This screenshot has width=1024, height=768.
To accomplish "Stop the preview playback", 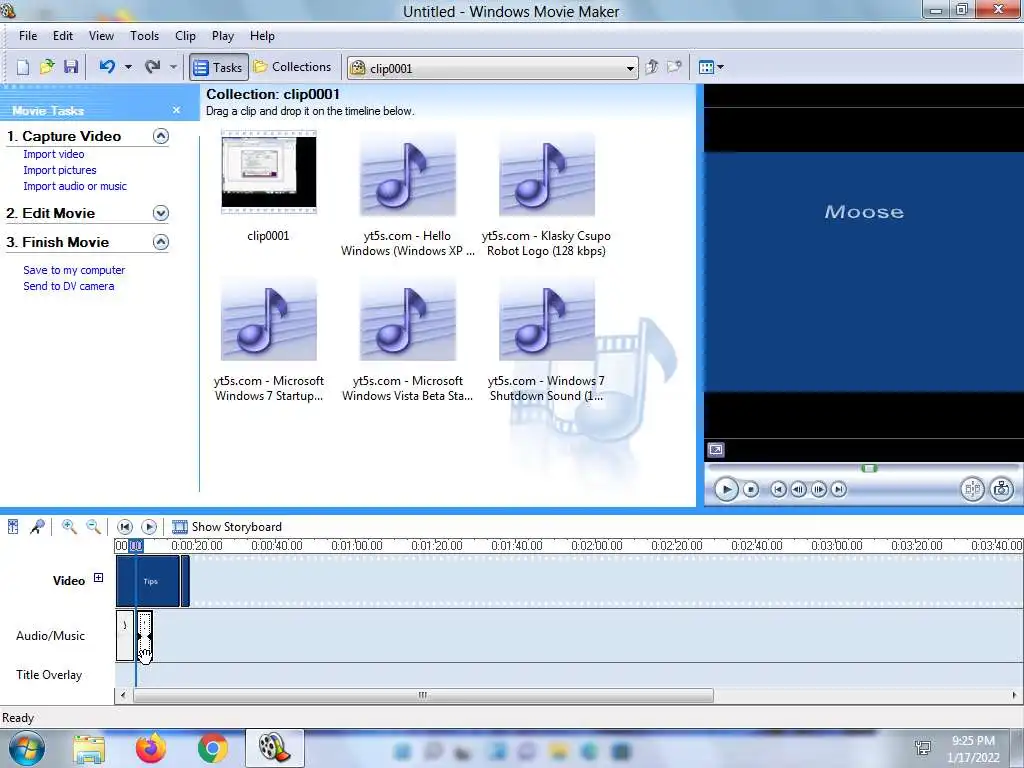I will pyautogui.click(x=751, y=489).
